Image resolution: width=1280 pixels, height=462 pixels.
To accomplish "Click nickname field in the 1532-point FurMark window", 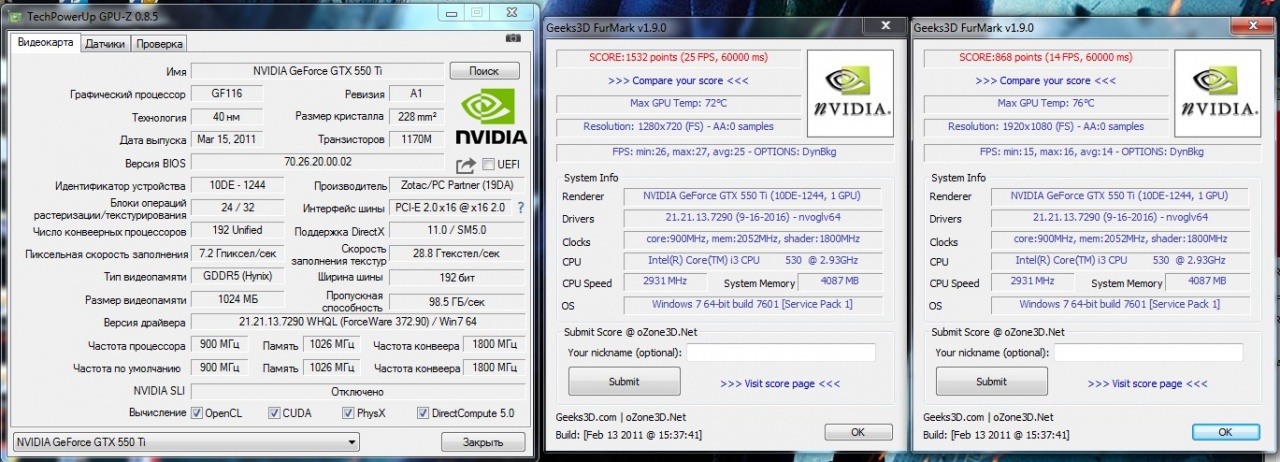I will coord(780,352).
